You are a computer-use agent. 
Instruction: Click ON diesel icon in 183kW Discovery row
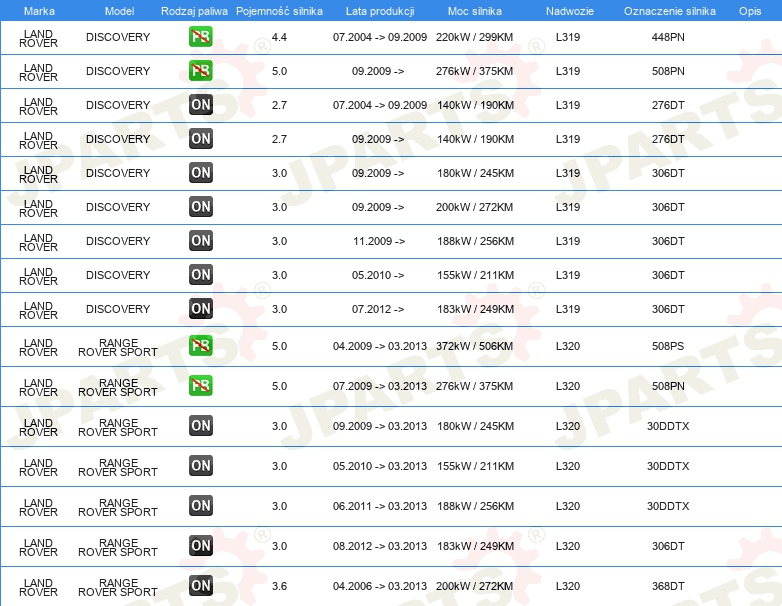(x=200, y=308)
